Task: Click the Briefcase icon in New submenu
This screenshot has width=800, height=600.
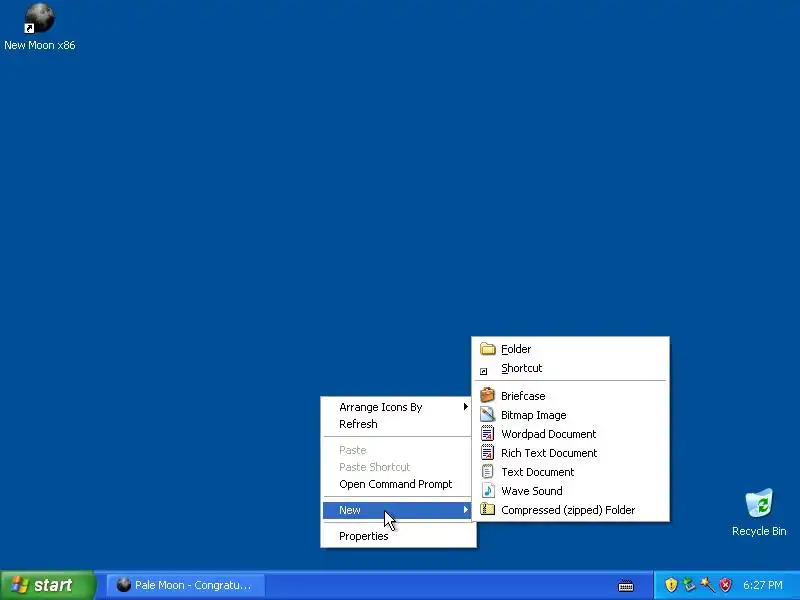Action: click(488, 395)
